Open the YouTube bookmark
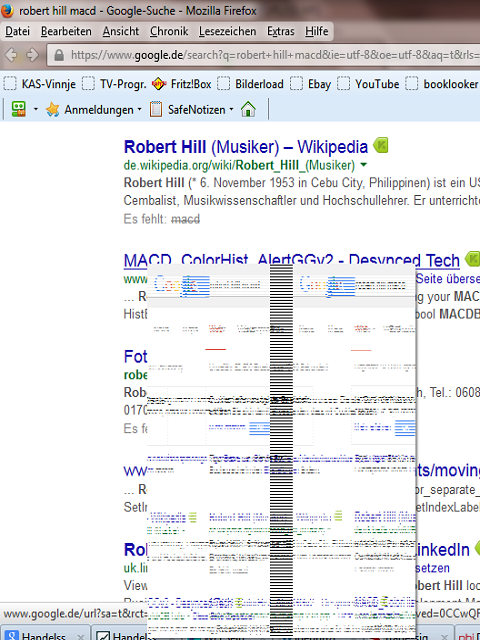This screenshot has height=640, width=480. (x=368, y=84)
